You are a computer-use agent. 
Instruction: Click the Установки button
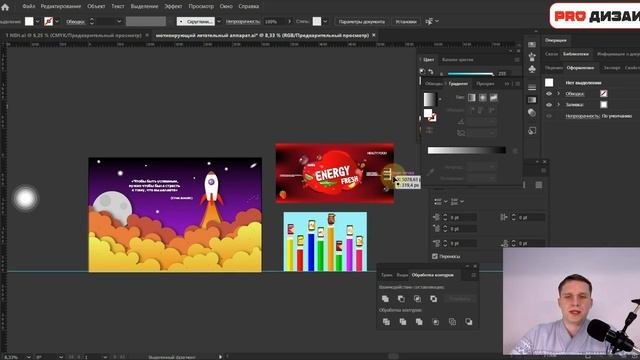pos(406,22)
